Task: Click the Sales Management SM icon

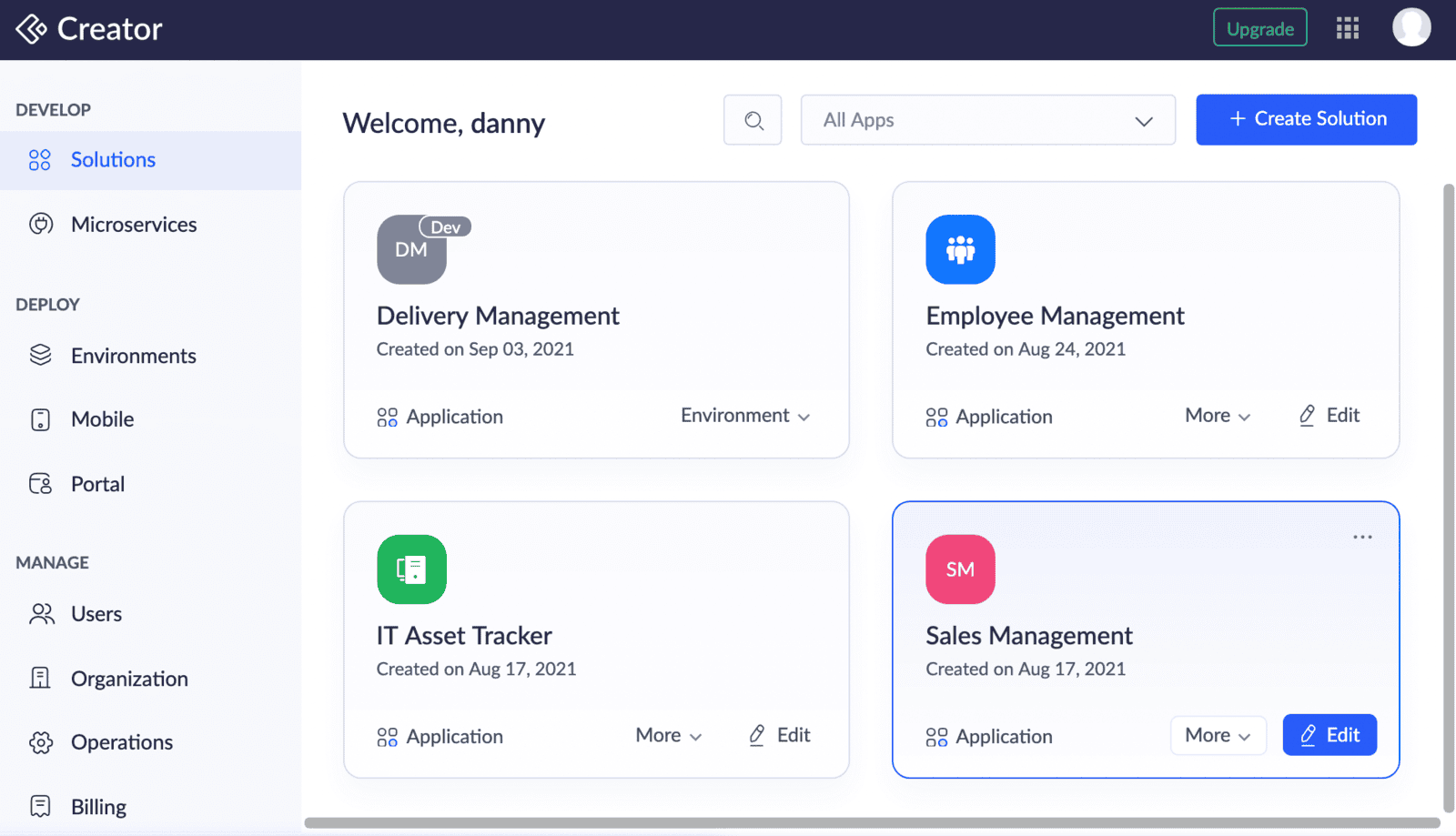Action: [960, 569]
